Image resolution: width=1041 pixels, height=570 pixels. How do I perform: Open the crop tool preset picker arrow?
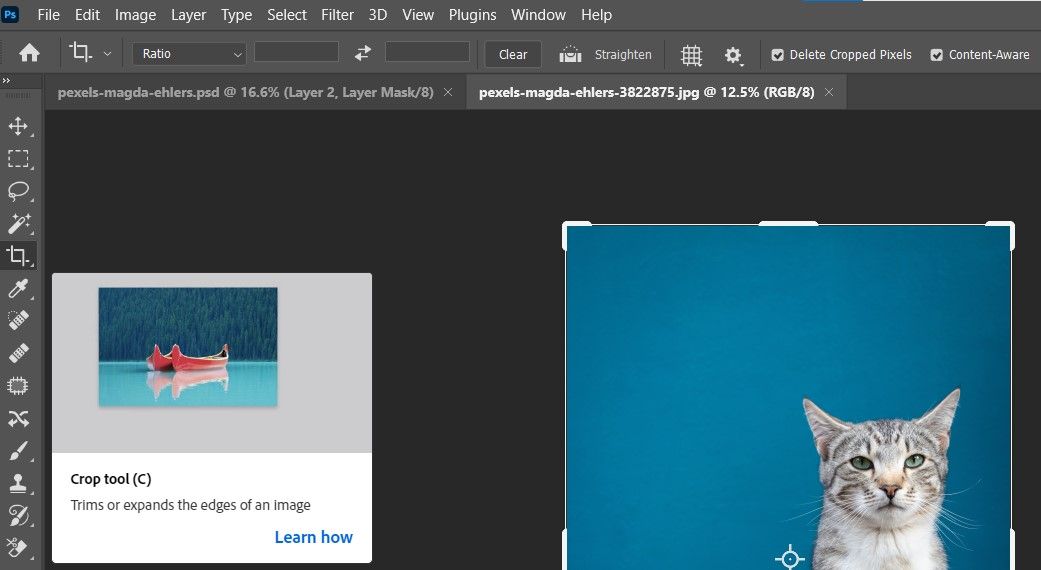pos(107,54)
